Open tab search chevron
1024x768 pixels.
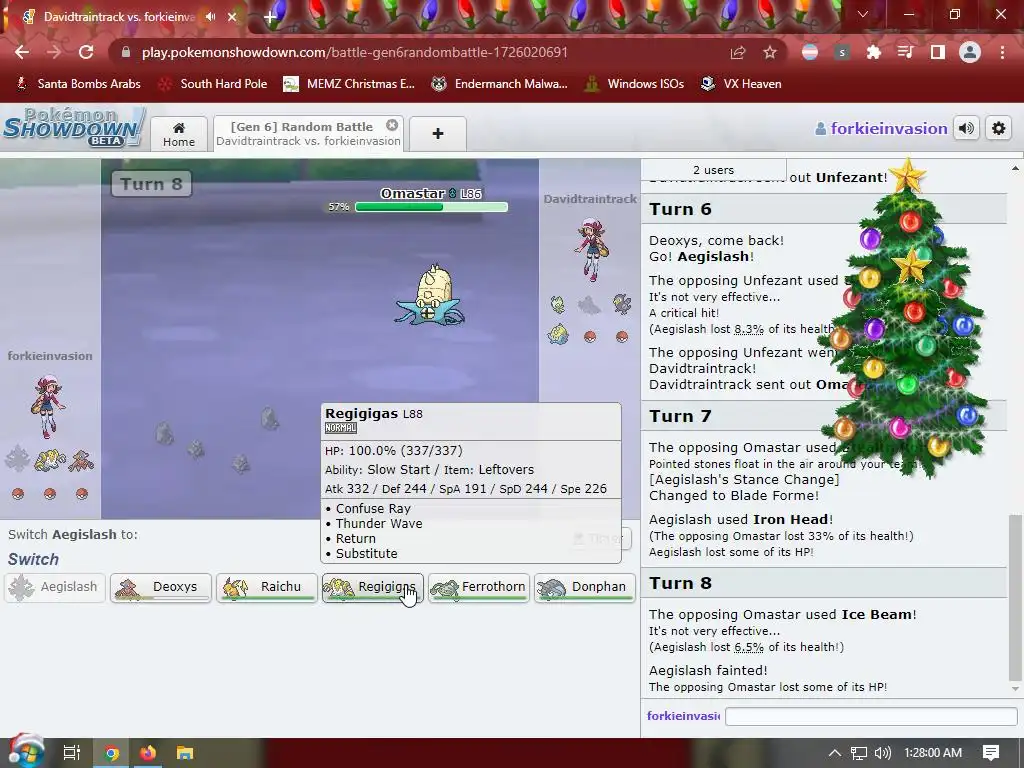863,14
